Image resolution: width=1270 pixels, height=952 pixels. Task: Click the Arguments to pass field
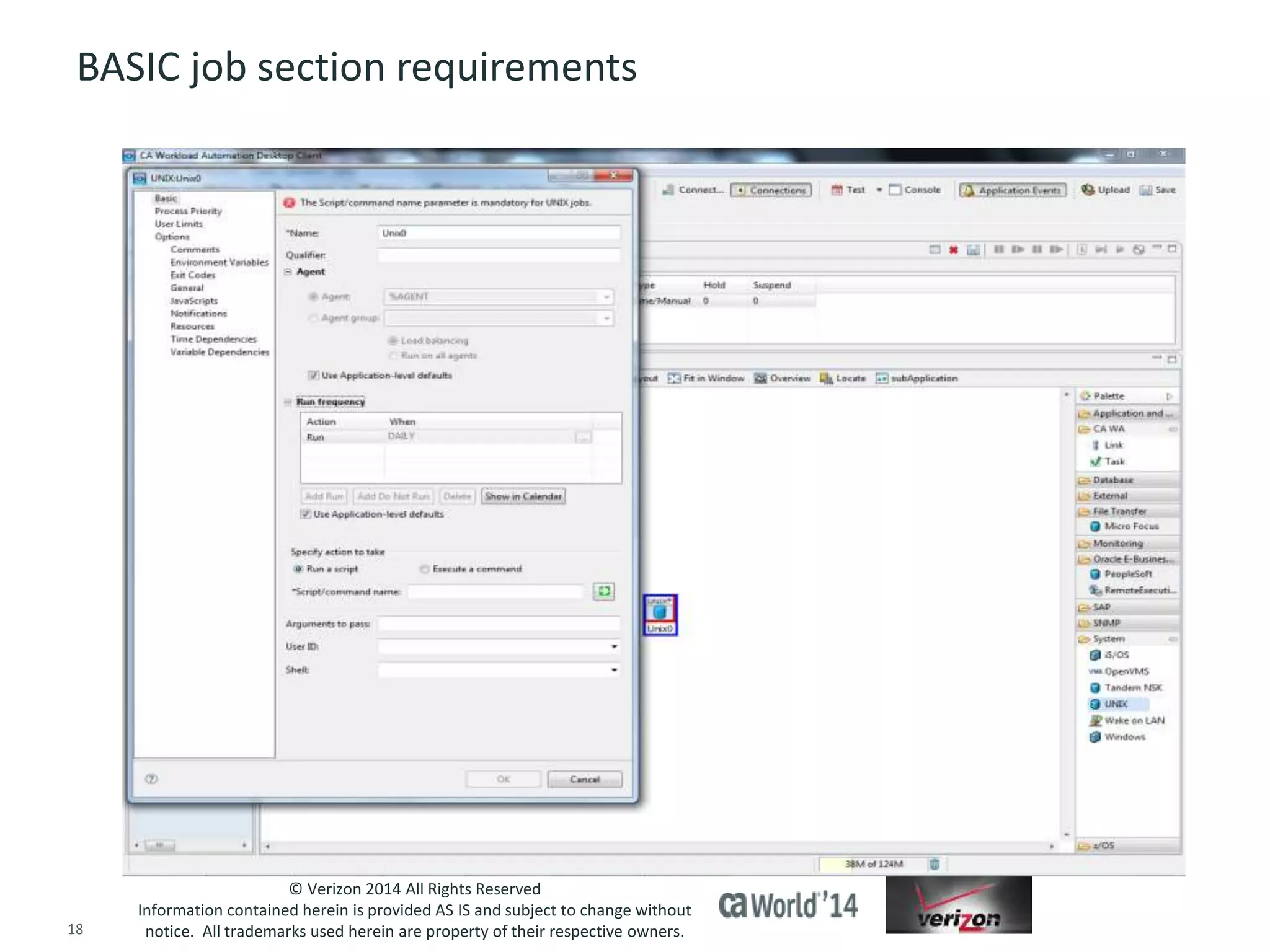tap(499, 624)
